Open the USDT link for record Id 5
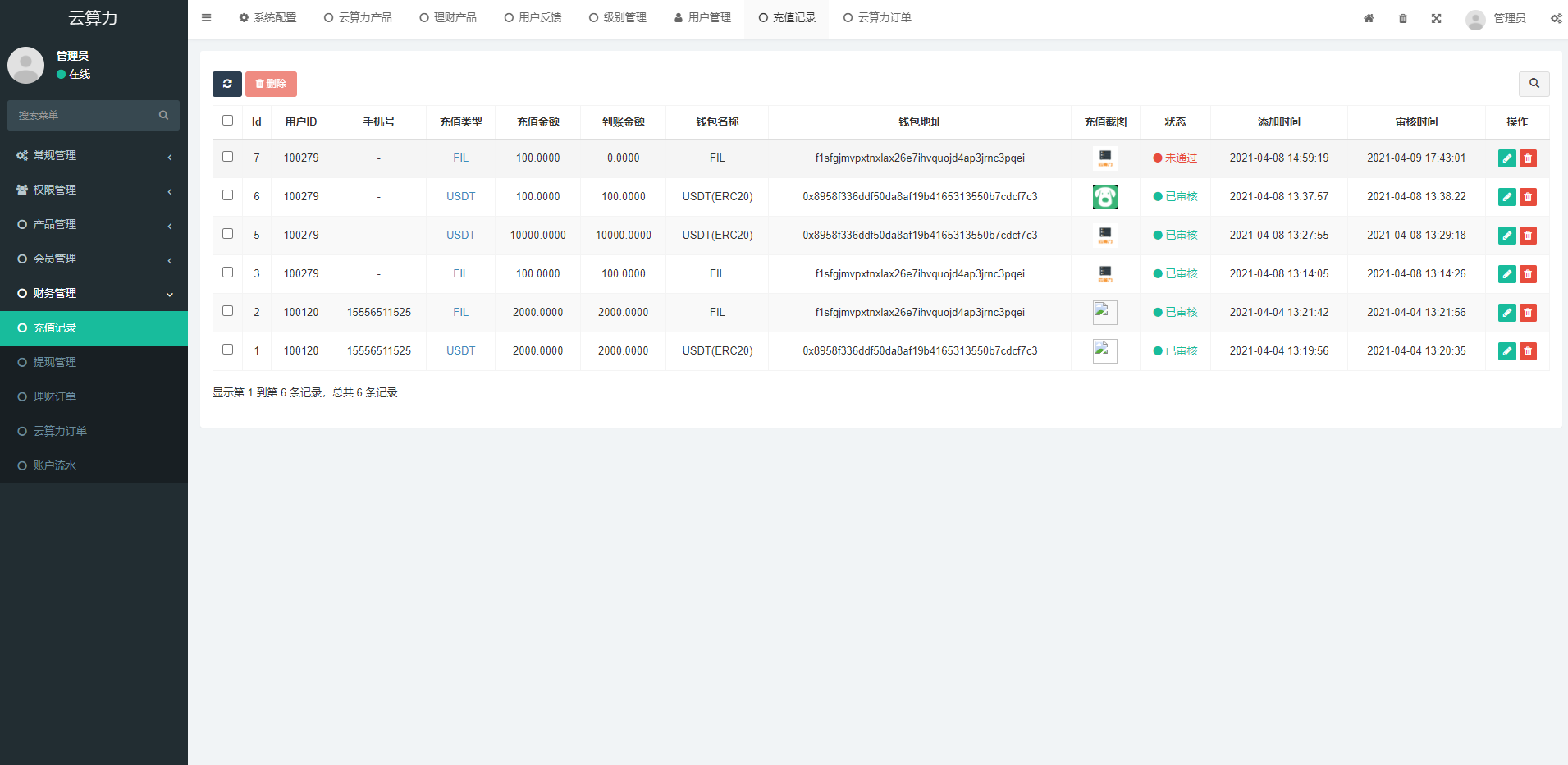 [460, 235]
